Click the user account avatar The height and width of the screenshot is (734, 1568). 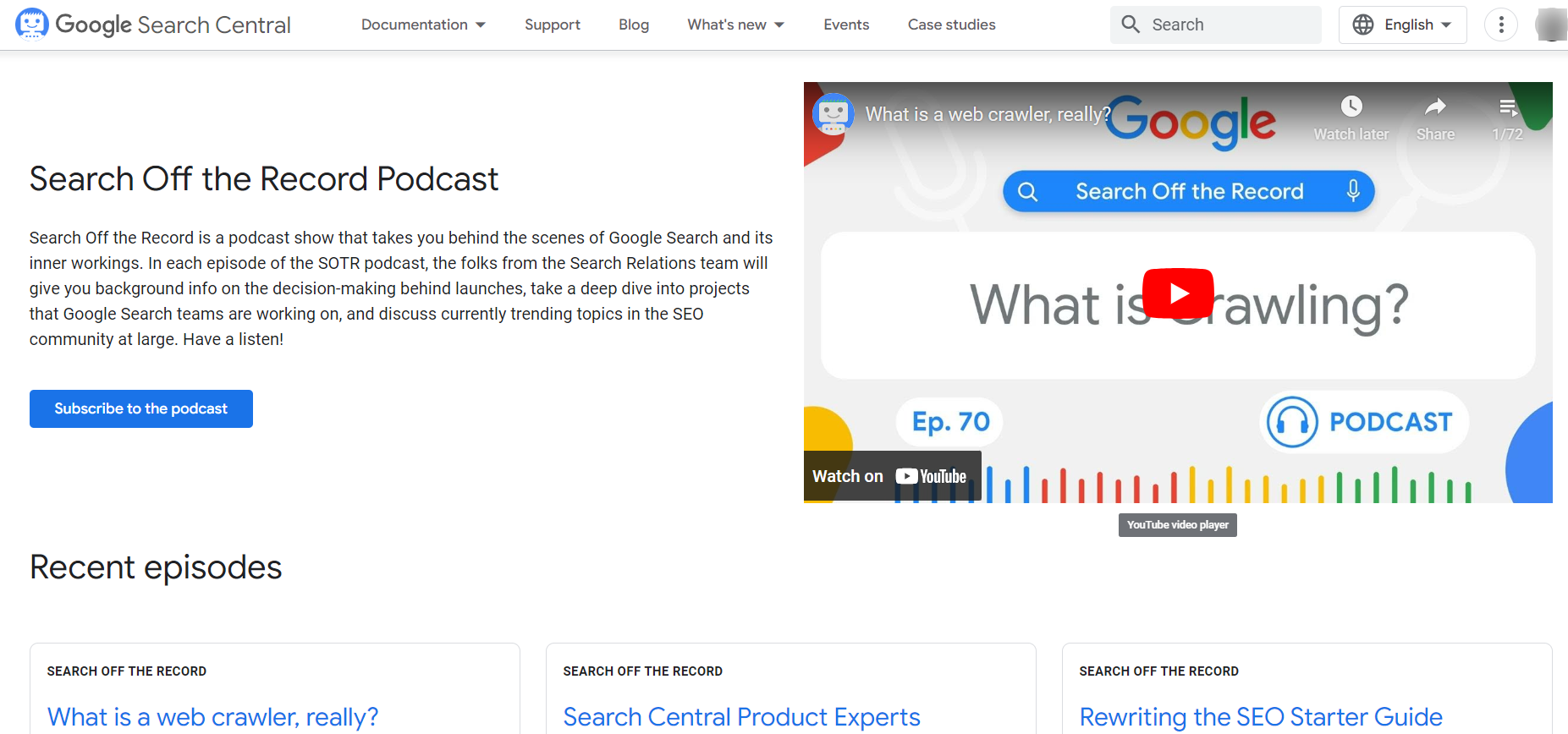coord(1551,25)
